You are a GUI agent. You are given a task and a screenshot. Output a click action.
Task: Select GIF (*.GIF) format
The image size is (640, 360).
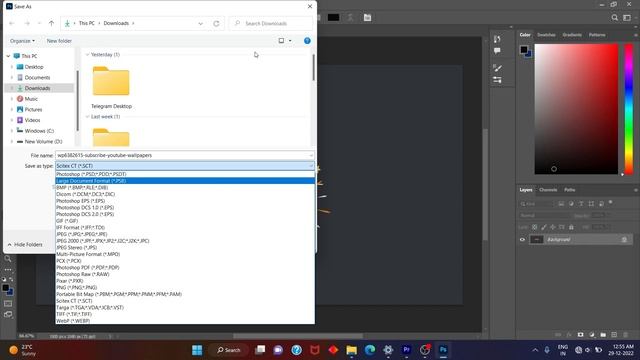[x=185, y=221]
